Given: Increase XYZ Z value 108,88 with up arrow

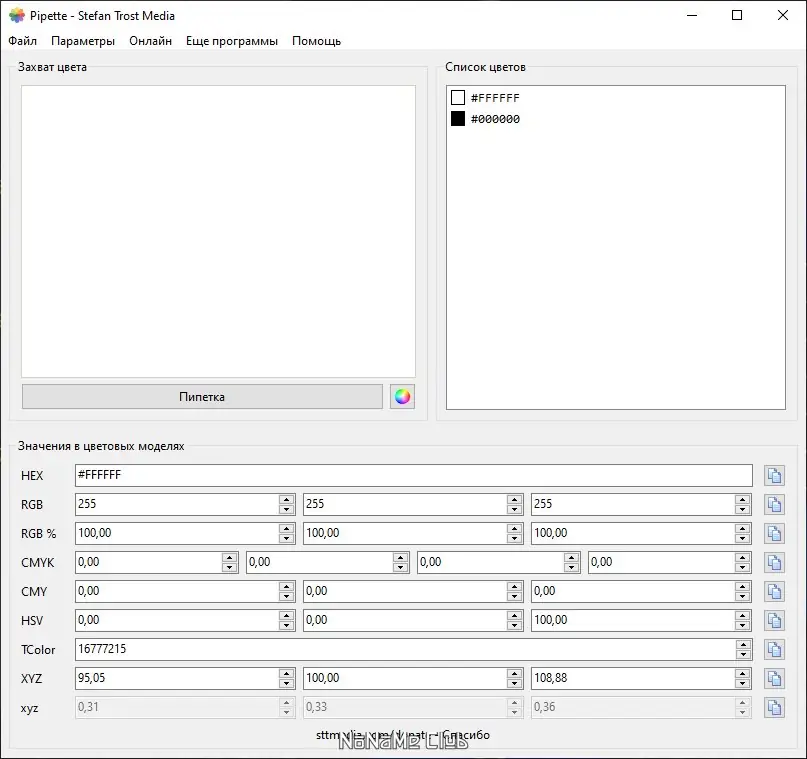Looking at the screenshot, I should (x=742, y=674).
